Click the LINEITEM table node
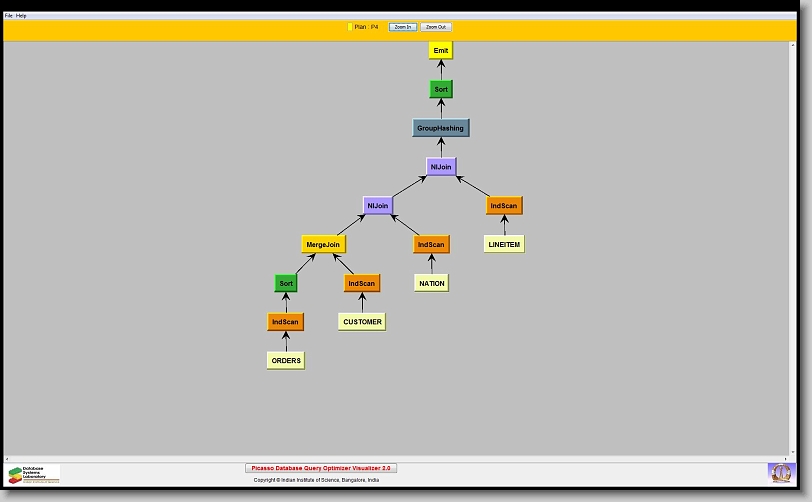Image resolution: width=812 pixels, height=502 pixels. [x=504, y=244]
